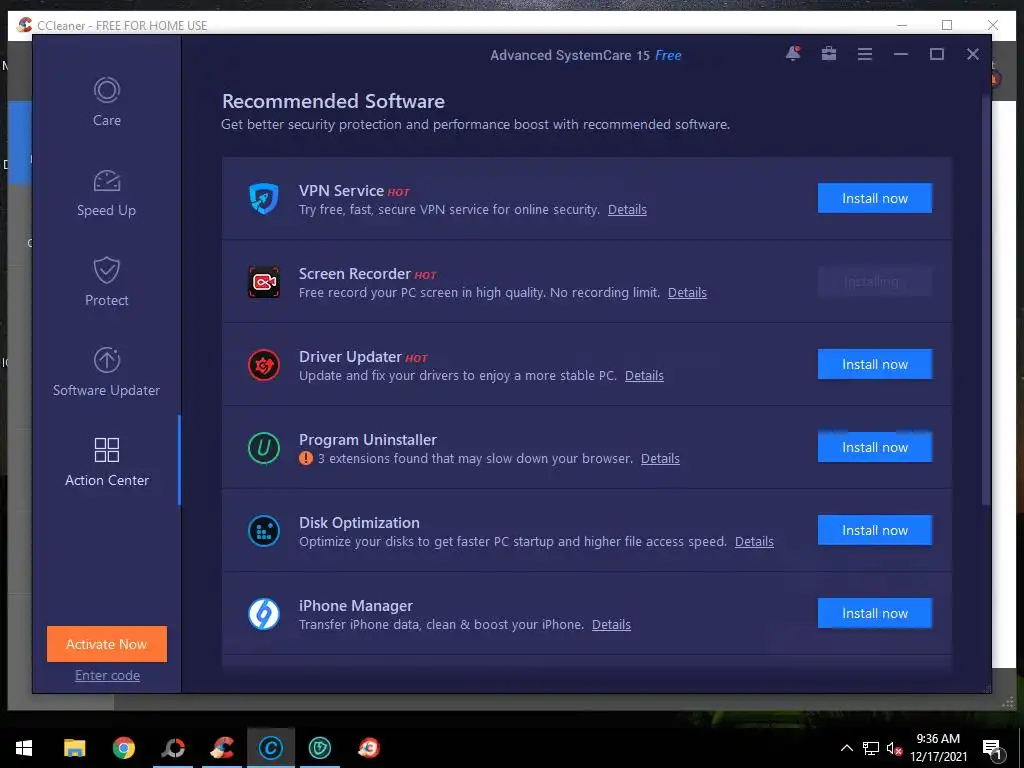Click the VPN Service title text
Viewport: 1024px width, 768px height.
pyautogui.click(x=341, y=191)
